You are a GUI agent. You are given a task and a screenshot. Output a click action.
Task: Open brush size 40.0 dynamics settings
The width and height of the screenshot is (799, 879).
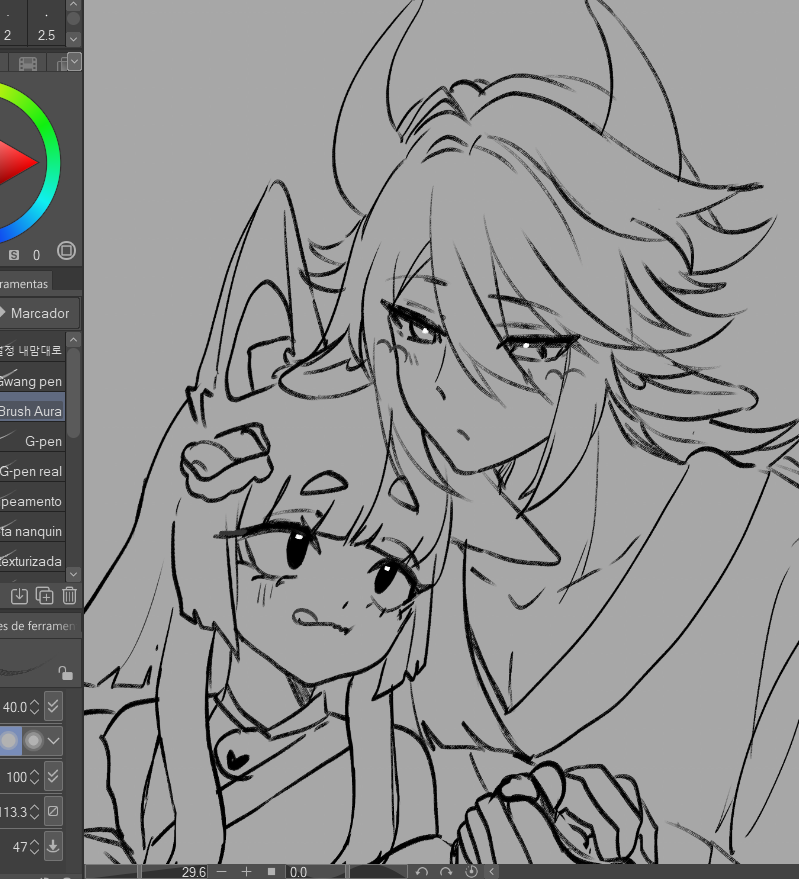tap(53, 706)
